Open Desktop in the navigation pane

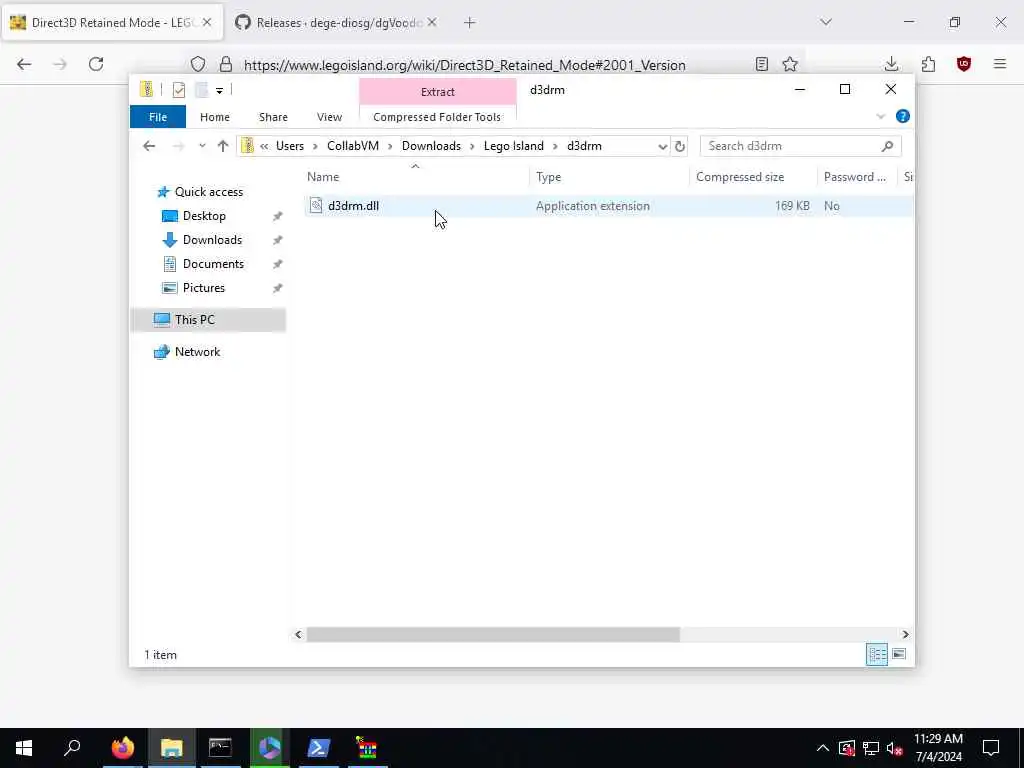pos(204,216)
